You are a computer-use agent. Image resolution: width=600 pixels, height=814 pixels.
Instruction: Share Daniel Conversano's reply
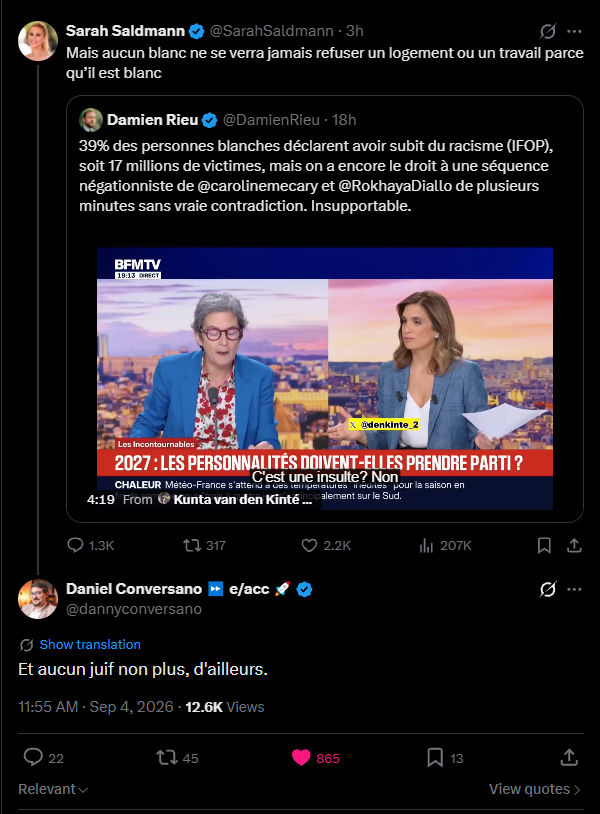569,757
